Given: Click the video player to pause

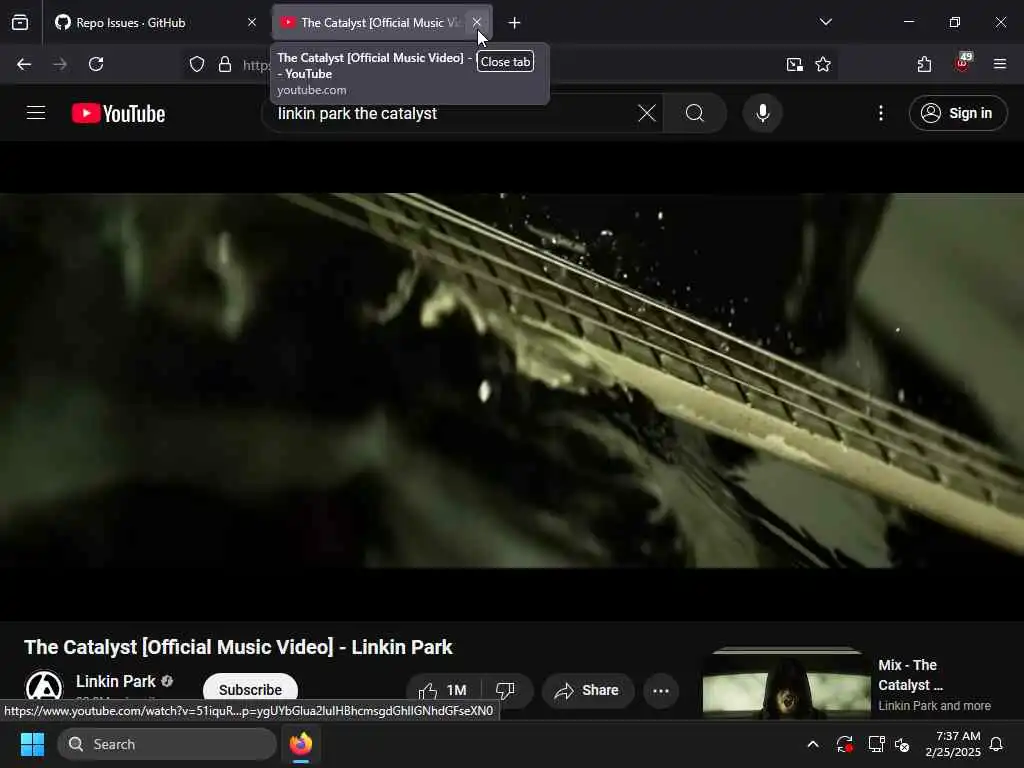Looking at the screenshot, I should (512, 380).
